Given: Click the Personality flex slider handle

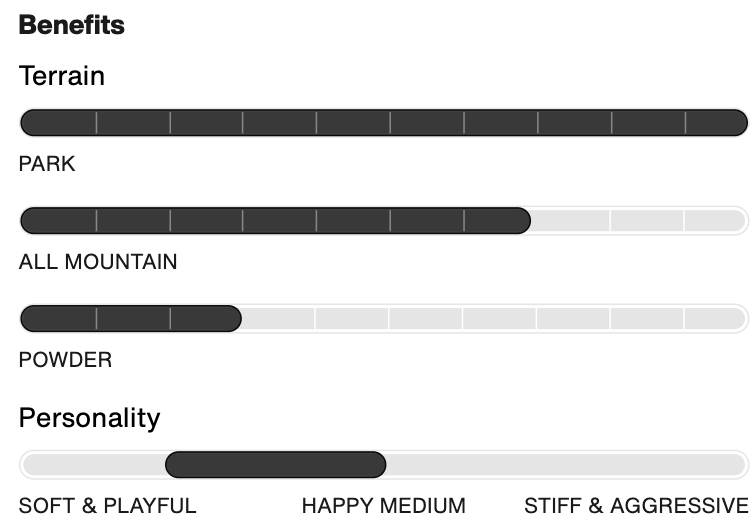Looking at the screenshot, I should pos(276,464).
